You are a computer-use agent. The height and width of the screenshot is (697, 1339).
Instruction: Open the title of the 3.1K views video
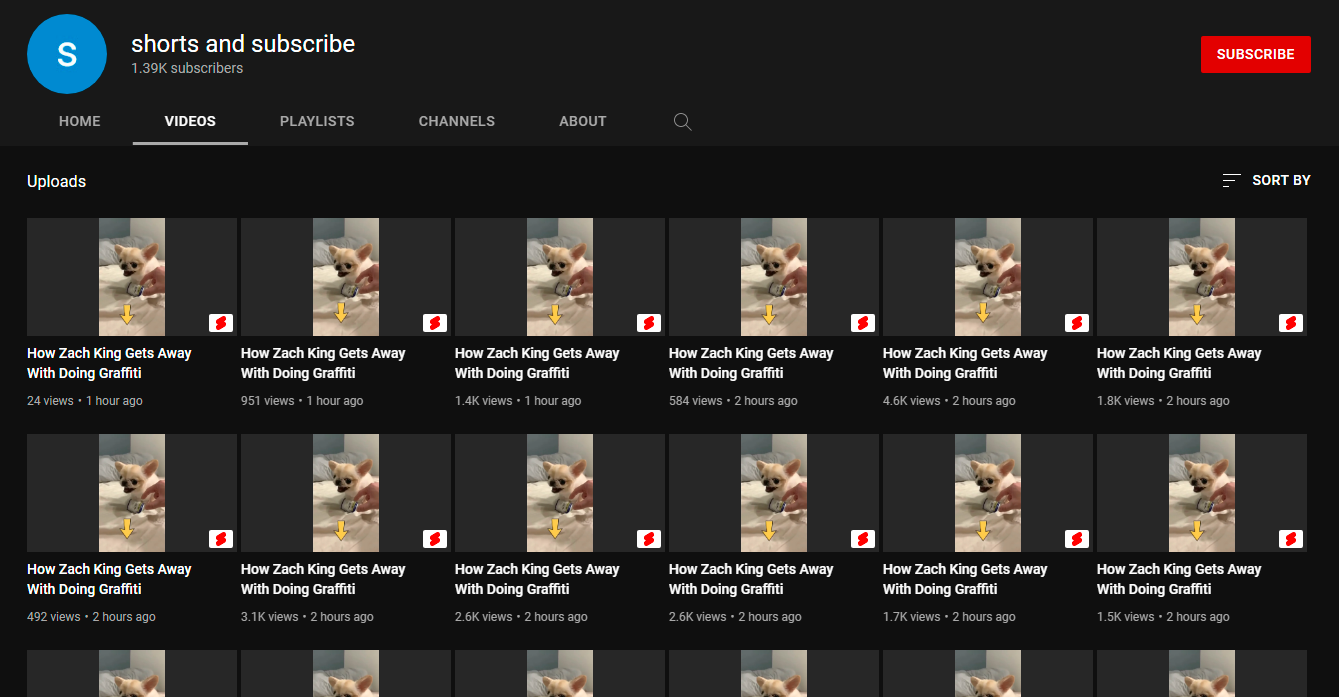pos(323,579)
